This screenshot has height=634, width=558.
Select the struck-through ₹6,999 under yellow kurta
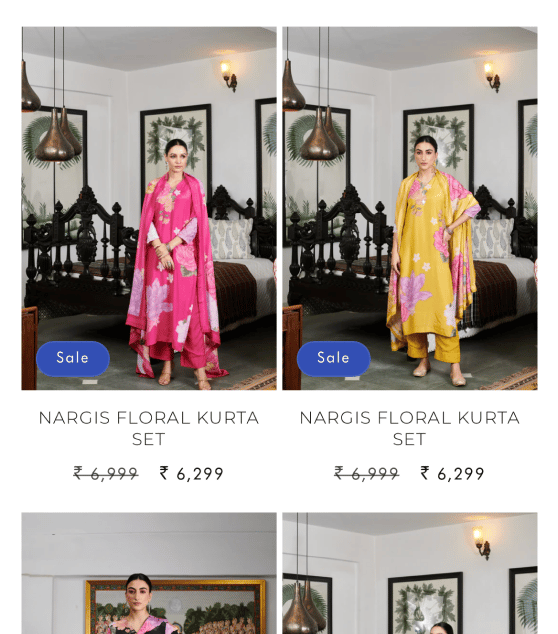[x=367, y=473]
